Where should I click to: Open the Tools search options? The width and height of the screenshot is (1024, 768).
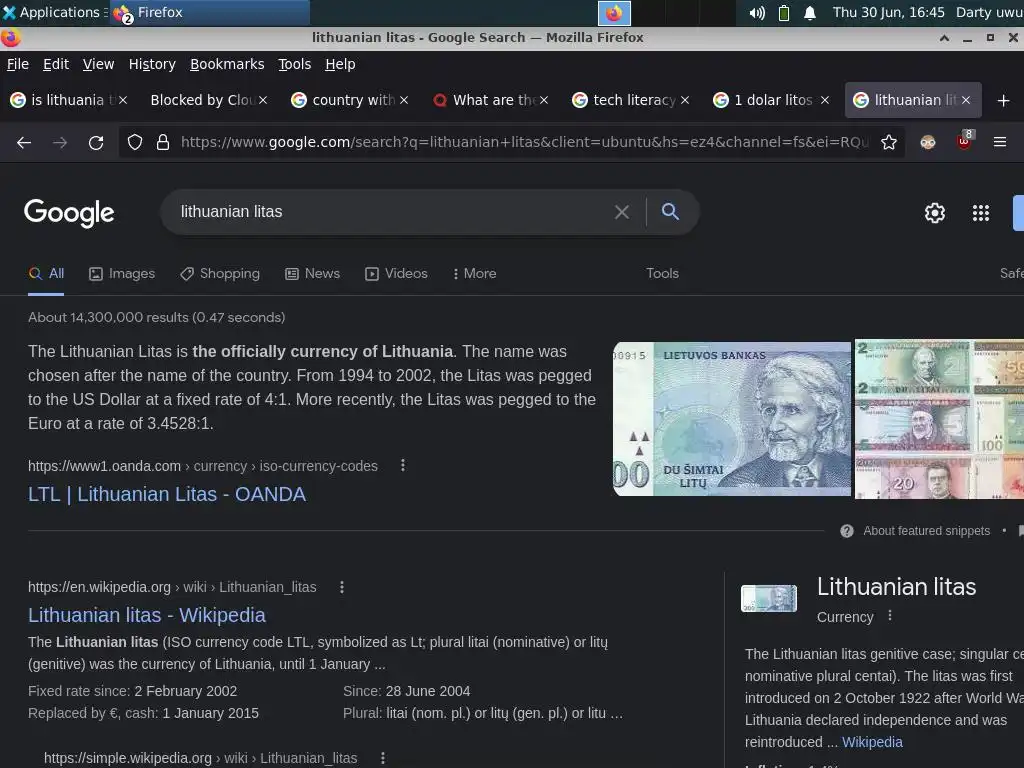tap(662, 274)
